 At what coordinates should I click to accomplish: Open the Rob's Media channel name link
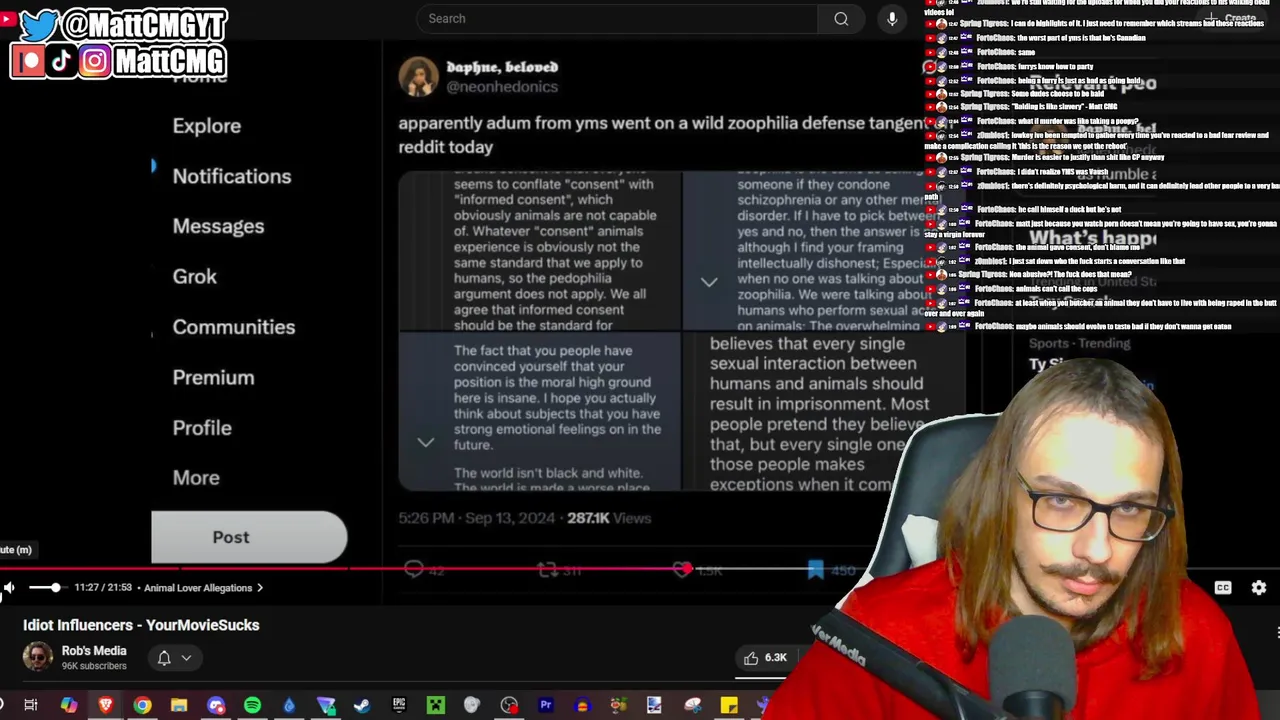click(94, 650)
